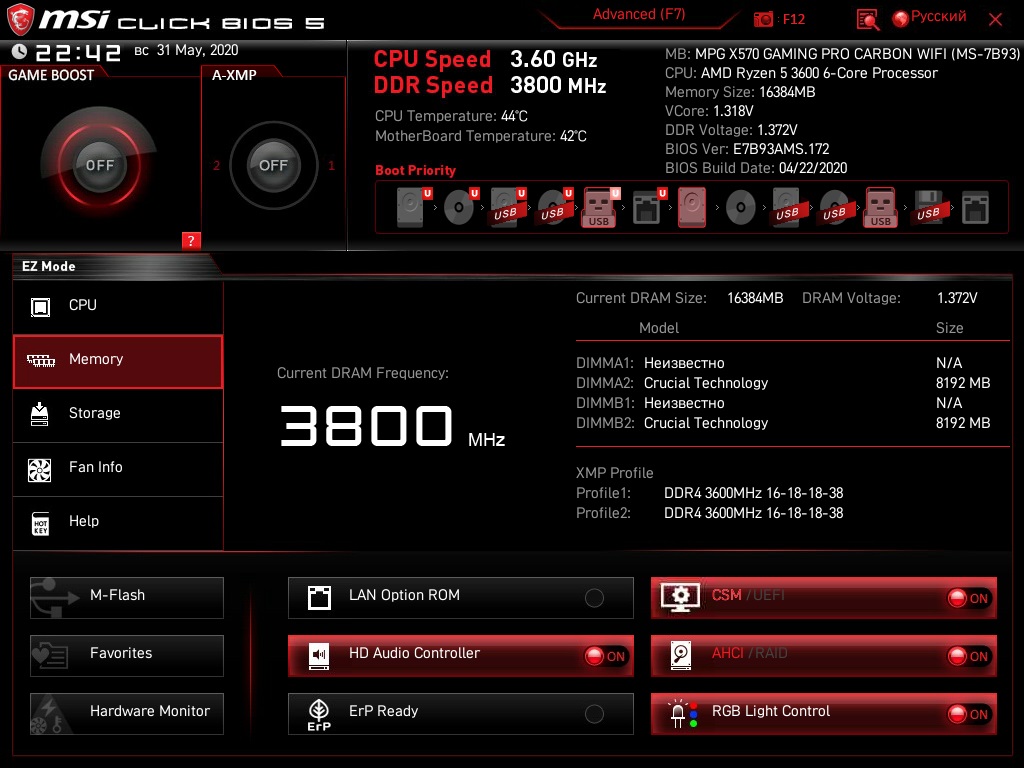Launch the M-Flash utility
The image size is (1024, 768).
(127, 598)
